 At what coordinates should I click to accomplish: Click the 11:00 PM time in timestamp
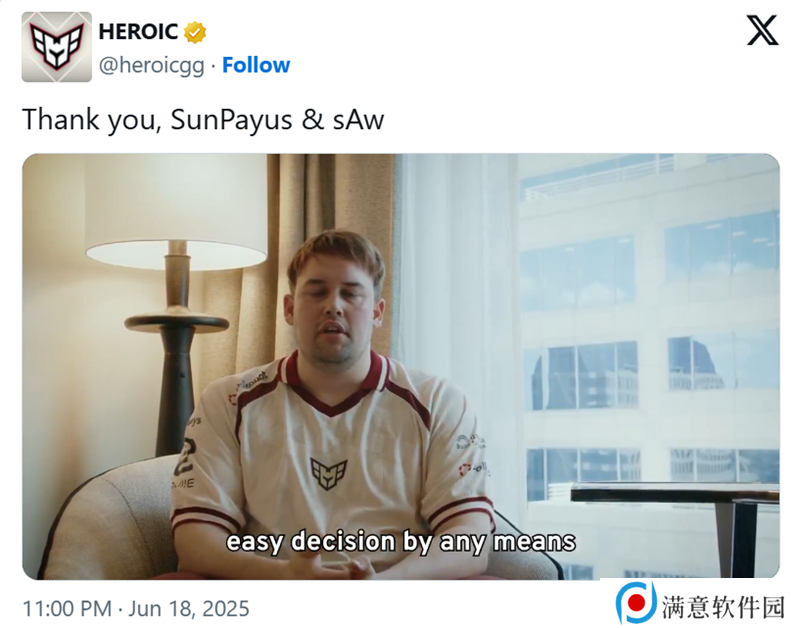67,609
